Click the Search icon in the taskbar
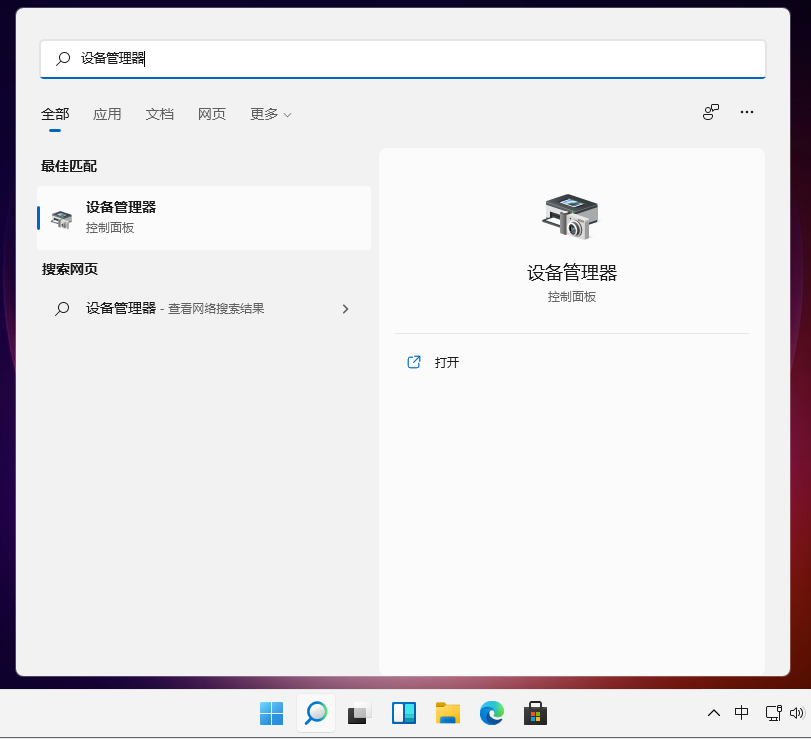 point(315,713)
